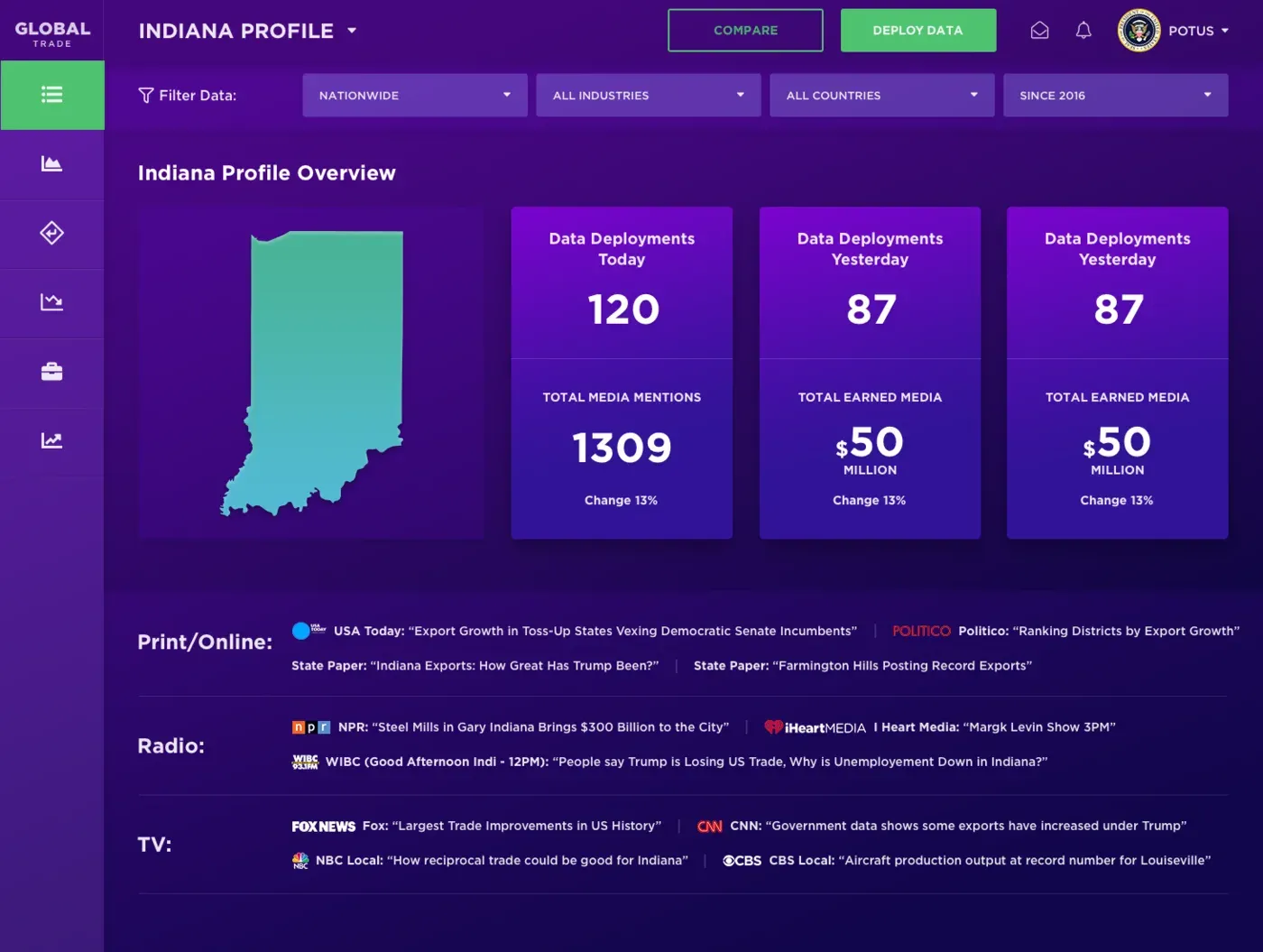Click the USA Today logo icon
1263x952 pixels.
click(x=309, y=631)
